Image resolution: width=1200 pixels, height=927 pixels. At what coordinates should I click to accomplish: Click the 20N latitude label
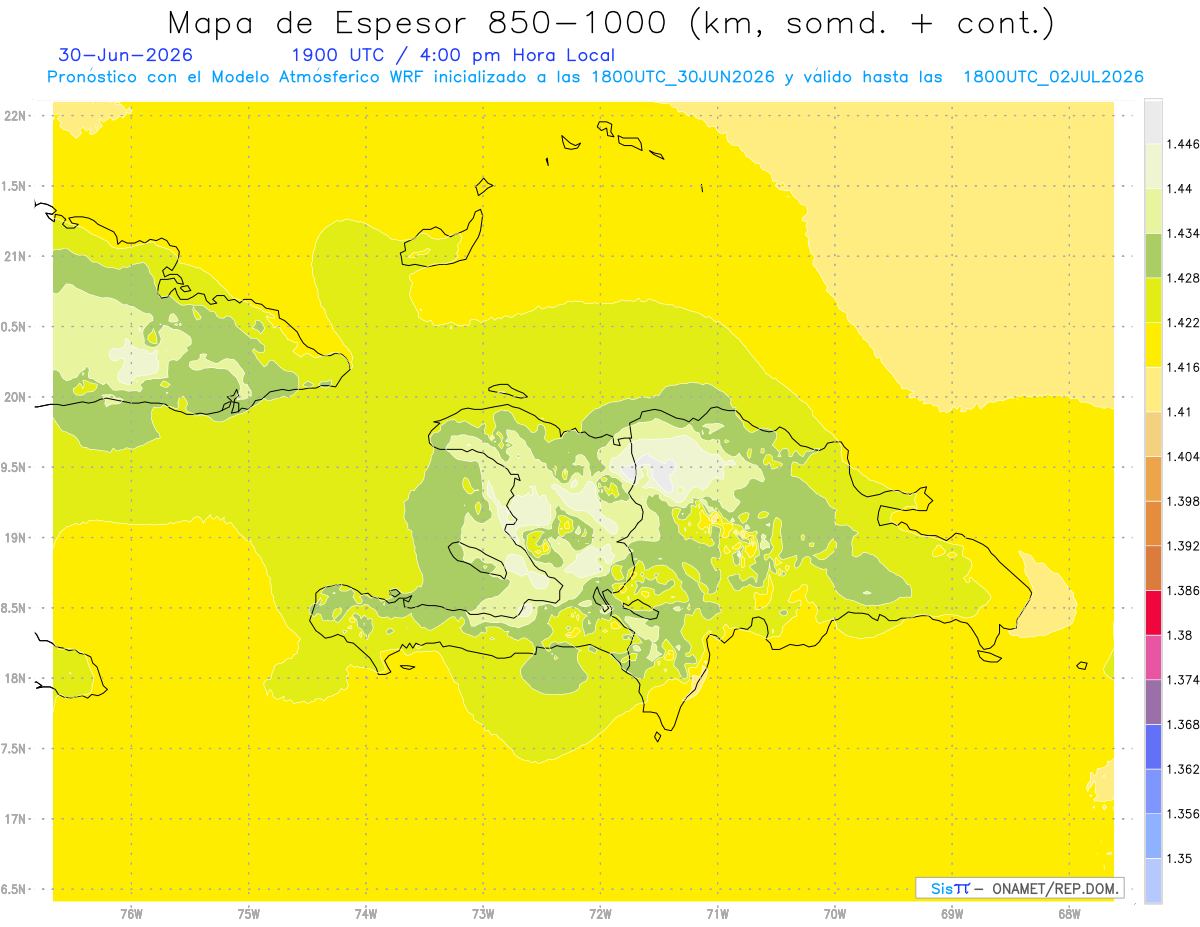pos(16,397)
